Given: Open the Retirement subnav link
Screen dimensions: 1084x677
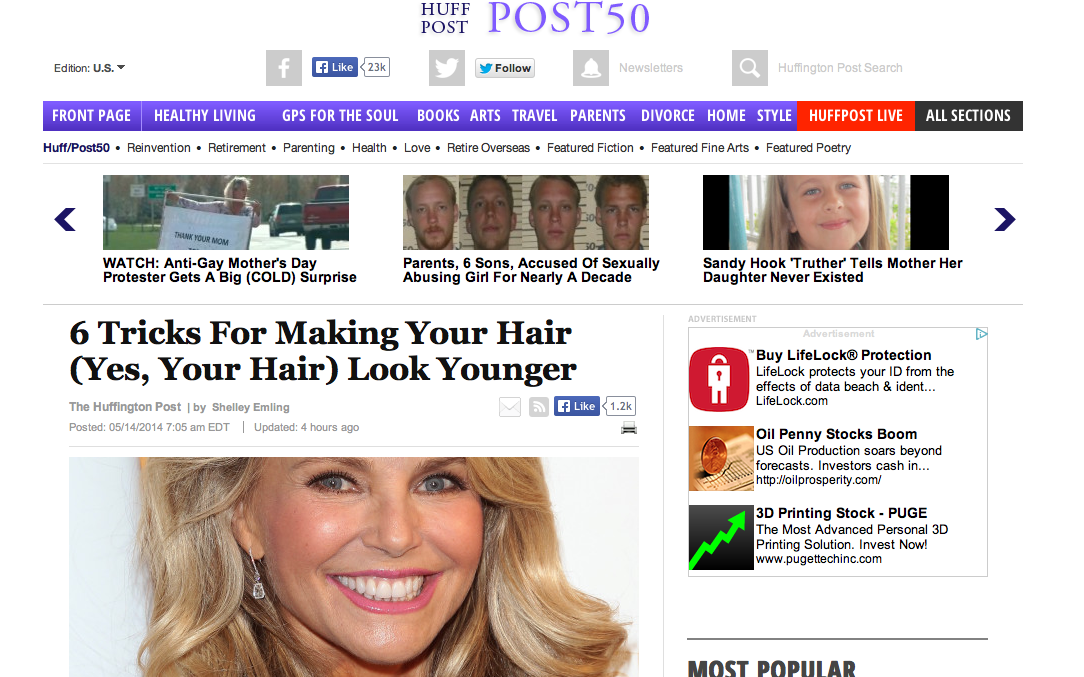Looking at the screenshot, I should click(x=236, y=147).
